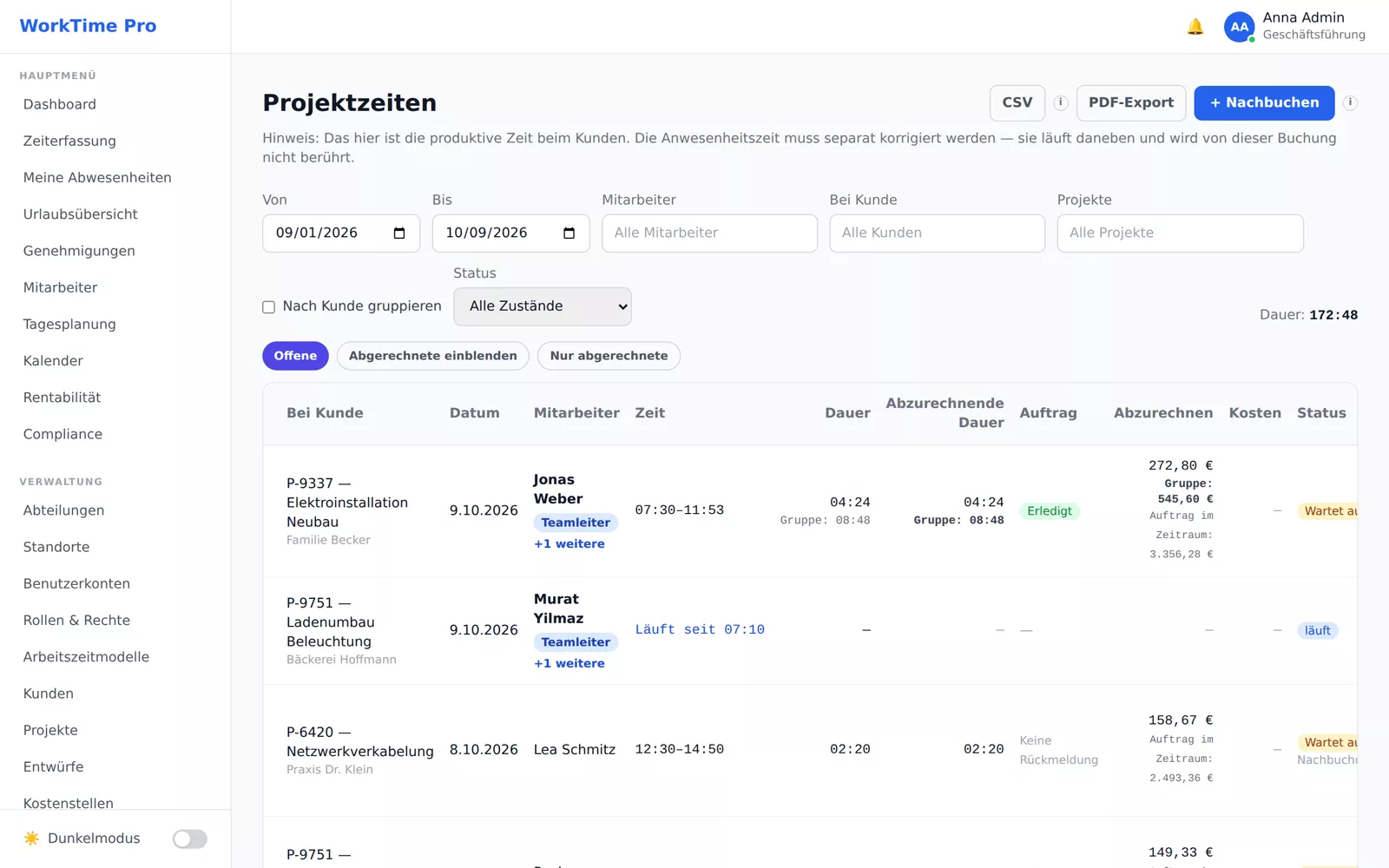Screen dimensions: 1389x868
Task: Click +1 weitere under Jonas Weber
Action: [569, 544]
